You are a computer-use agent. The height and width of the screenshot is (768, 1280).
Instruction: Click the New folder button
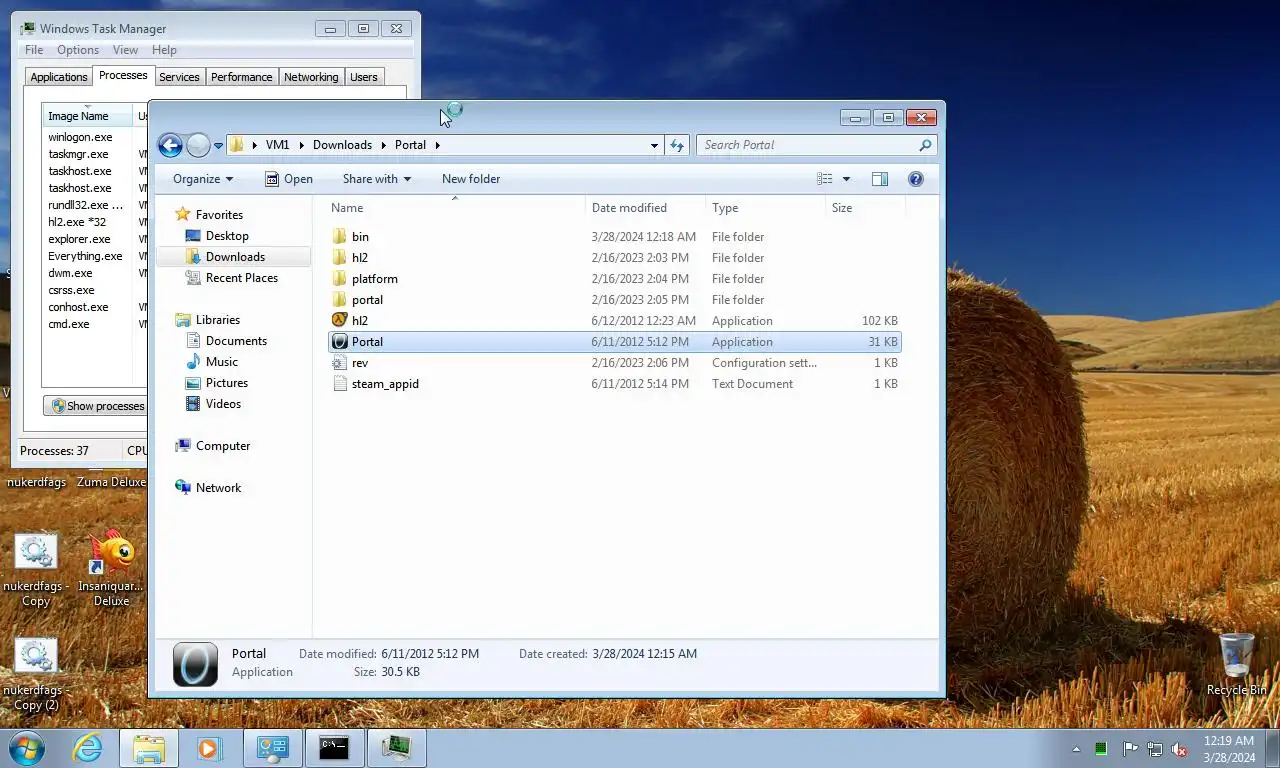[x=471, y=179]
